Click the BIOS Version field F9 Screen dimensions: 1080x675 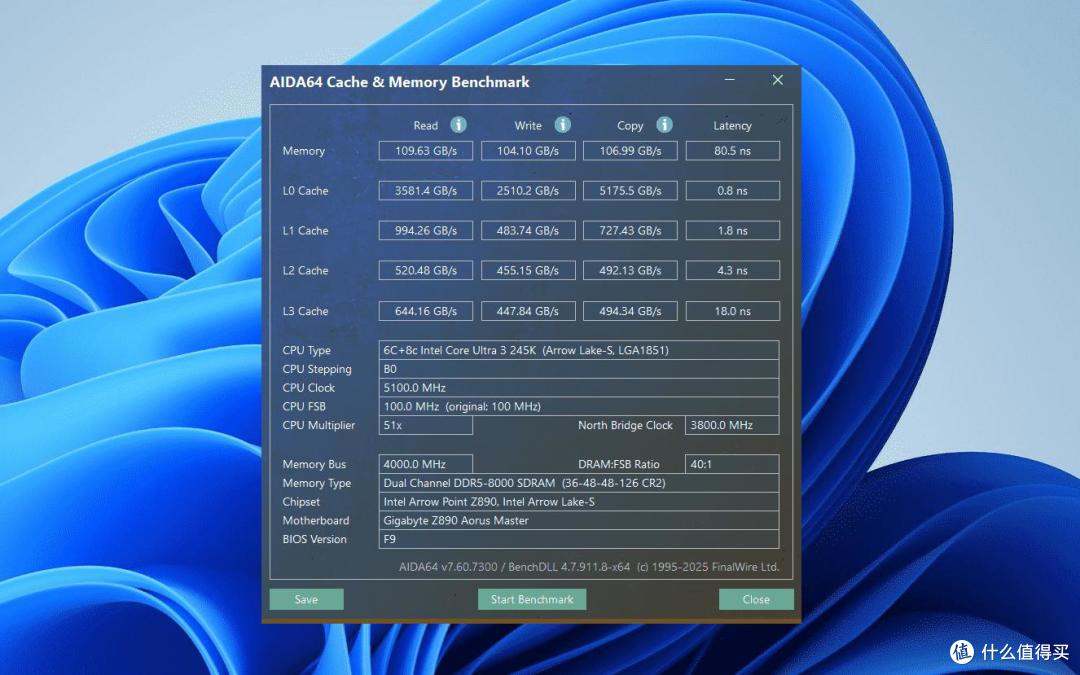tap(579, 539)
